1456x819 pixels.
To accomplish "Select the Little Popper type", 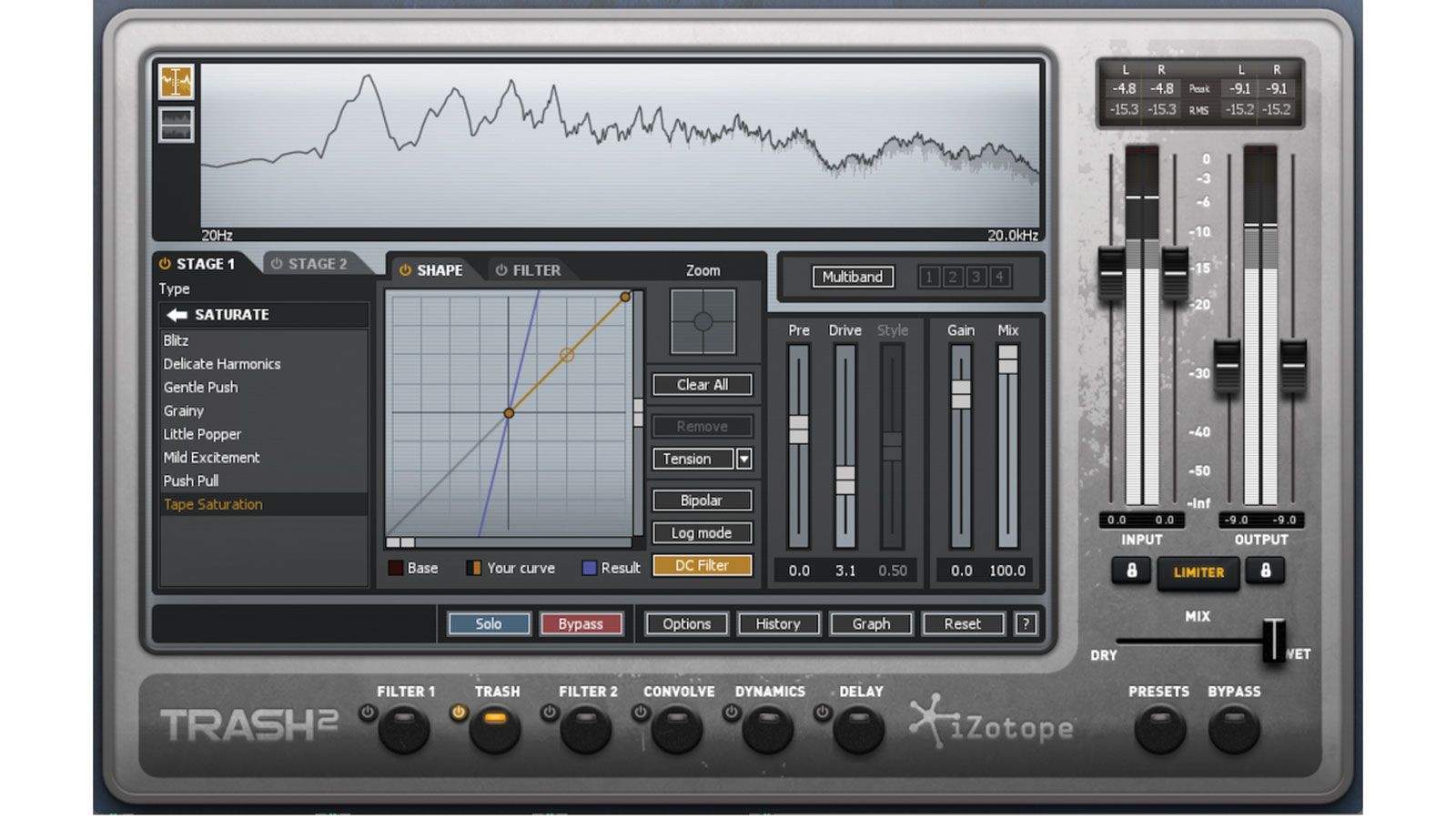I will point(264,435).
